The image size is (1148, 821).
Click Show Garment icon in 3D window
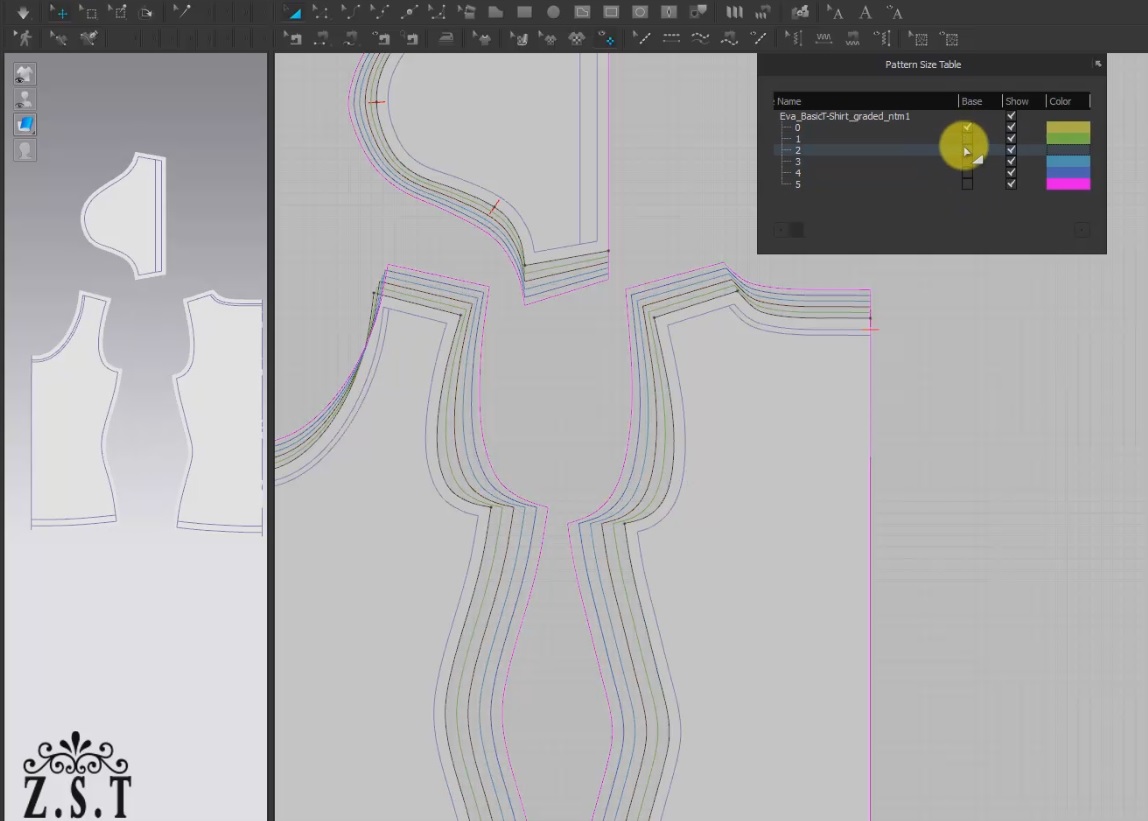pos(25,74)
